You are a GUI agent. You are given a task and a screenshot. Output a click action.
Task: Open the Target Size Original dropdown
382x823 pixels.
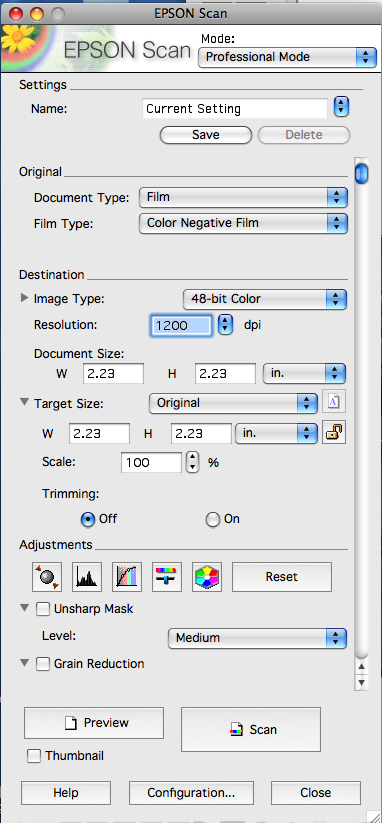point(233,403)
